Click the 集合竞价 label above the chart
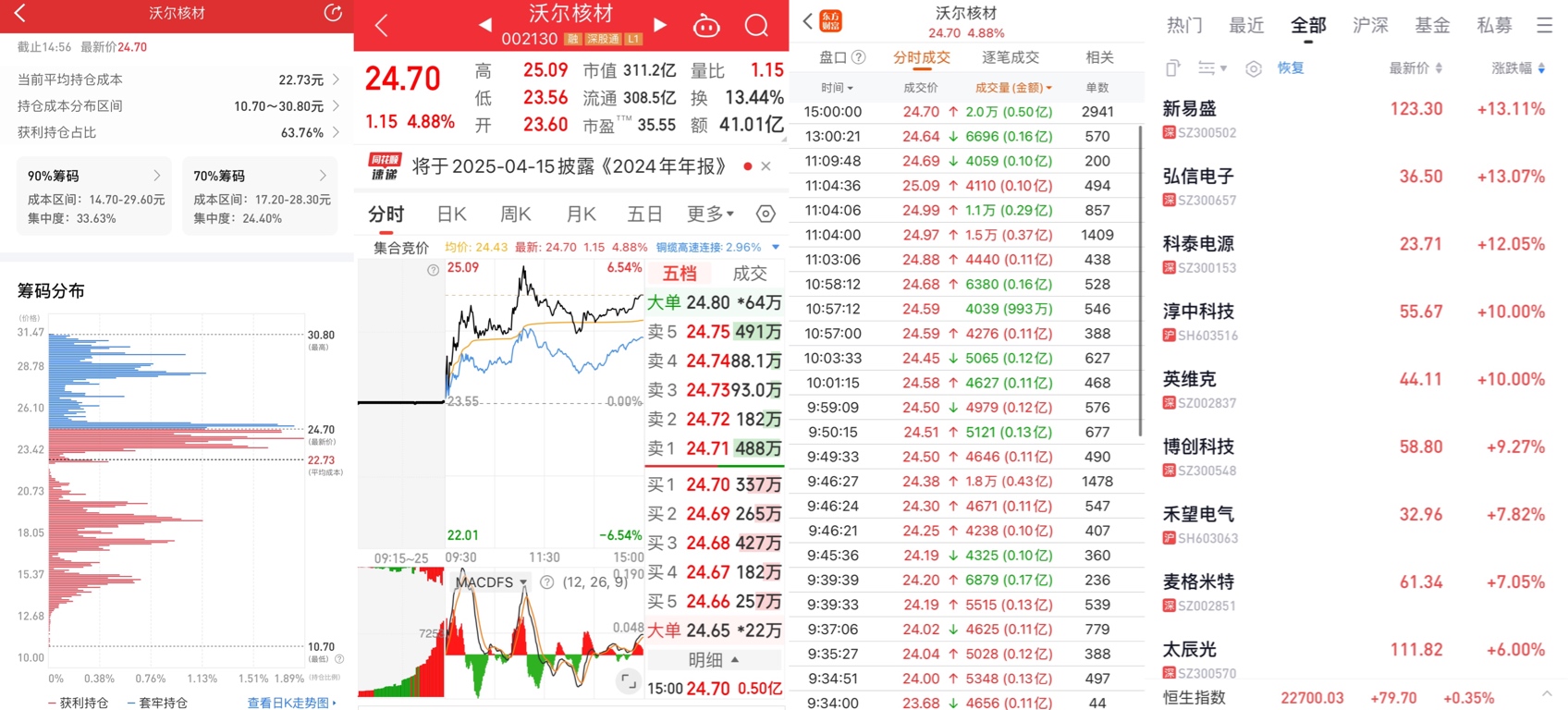This screenshot has width=1568, height=710. (x=401, y=248)
